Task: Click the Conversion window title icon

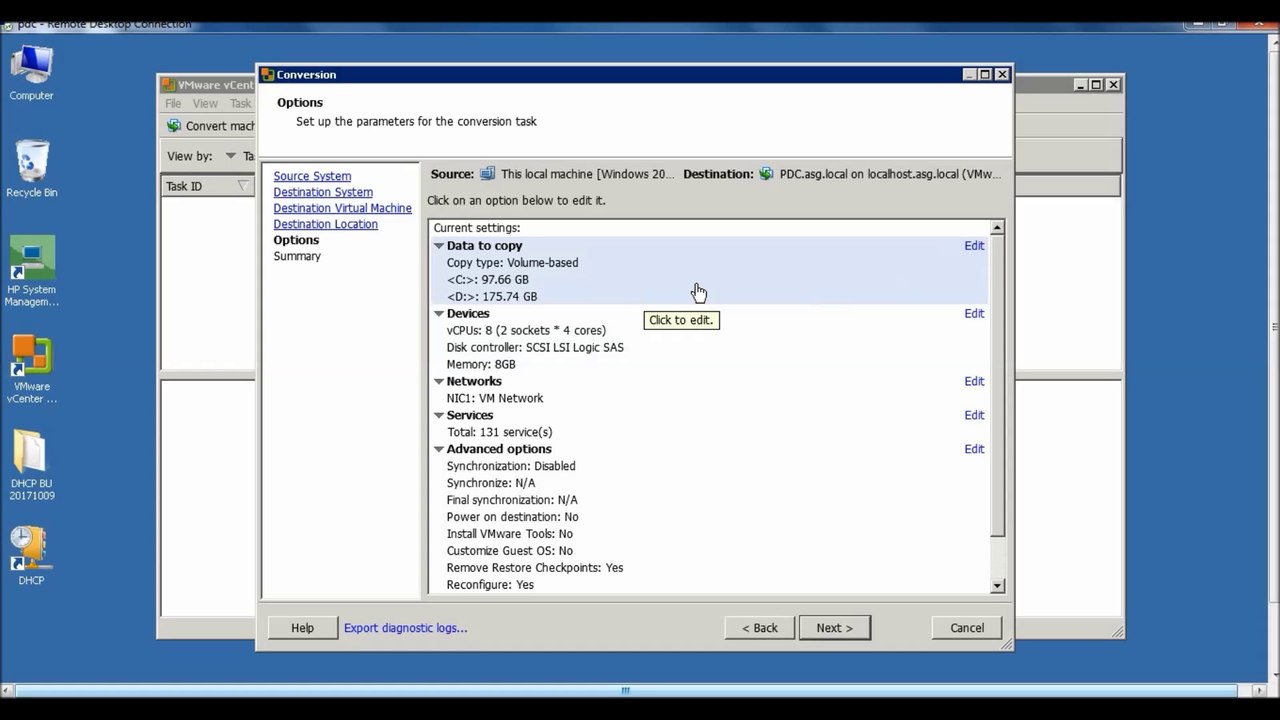Action: point(267,74)
